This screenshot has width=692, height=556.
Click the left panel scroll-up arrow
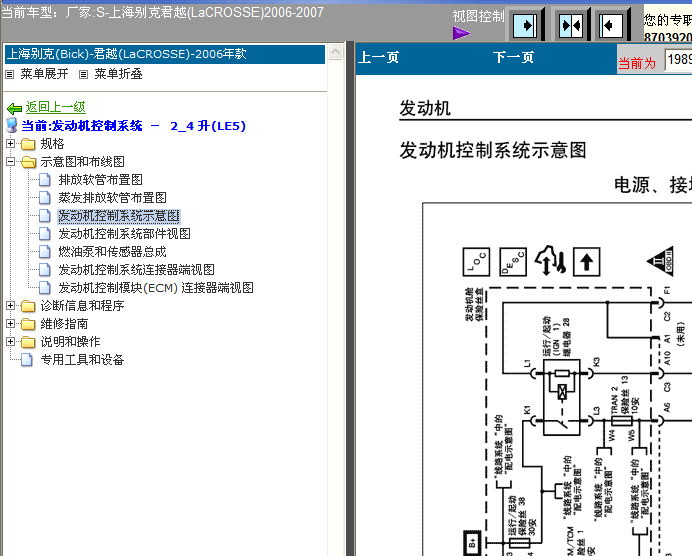click(335, 52)
